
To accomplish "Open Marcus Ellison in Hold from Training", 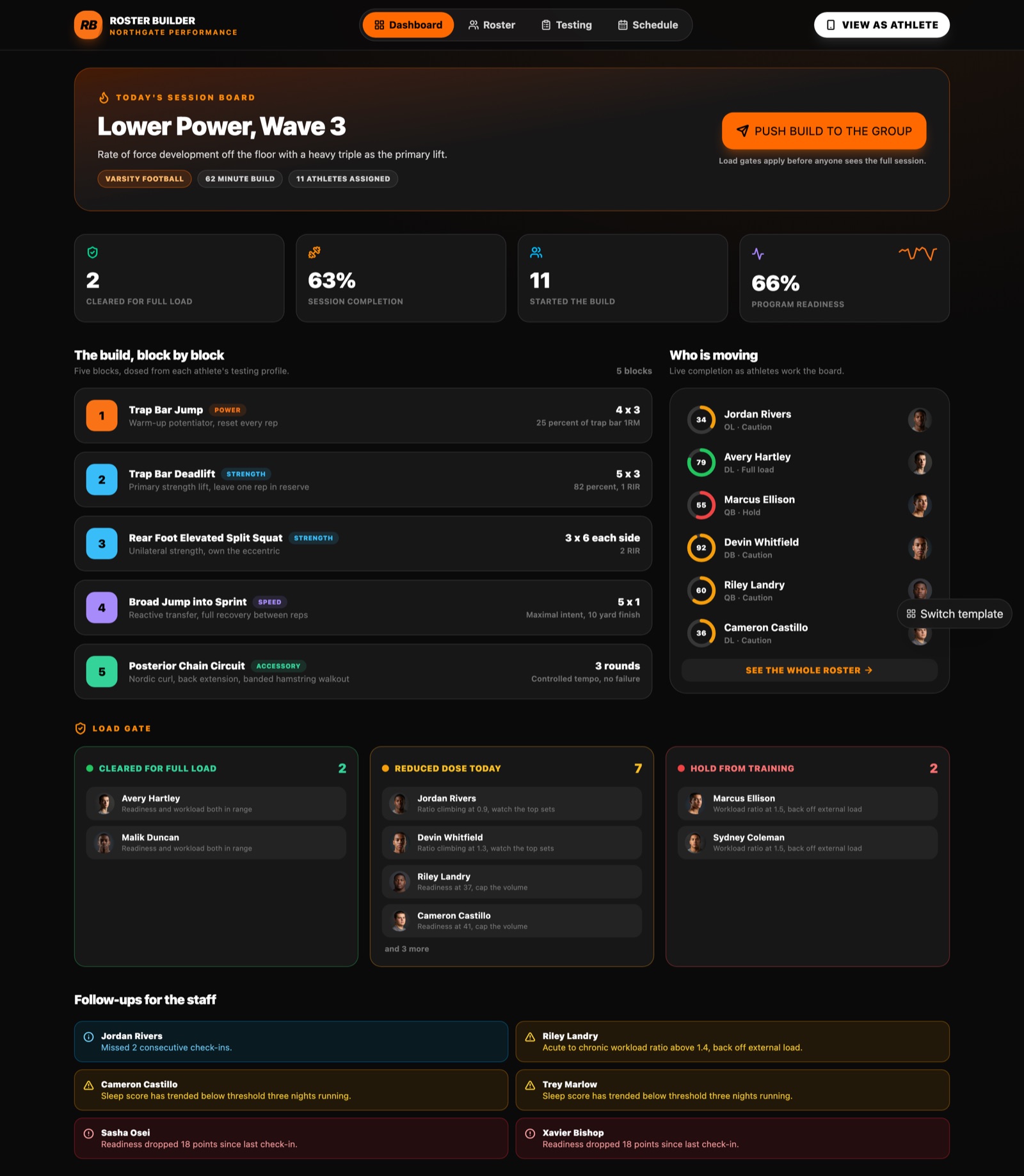I will (x=808, y=803).
